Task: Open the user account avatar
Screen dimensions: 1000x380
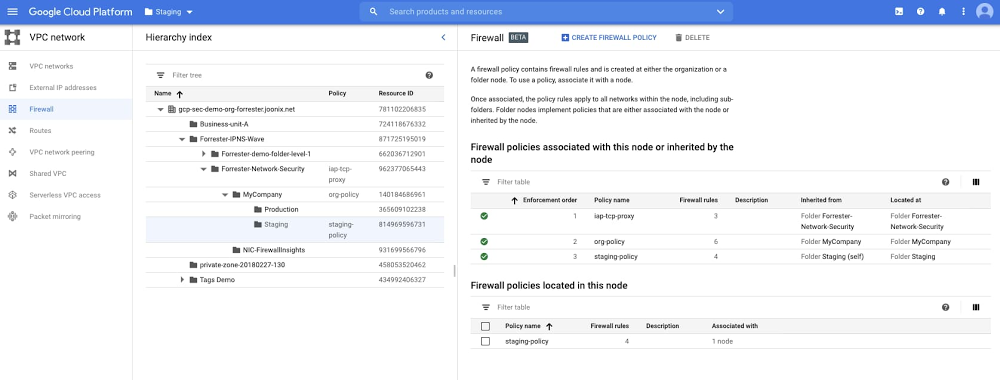Action: pos(985,11)
